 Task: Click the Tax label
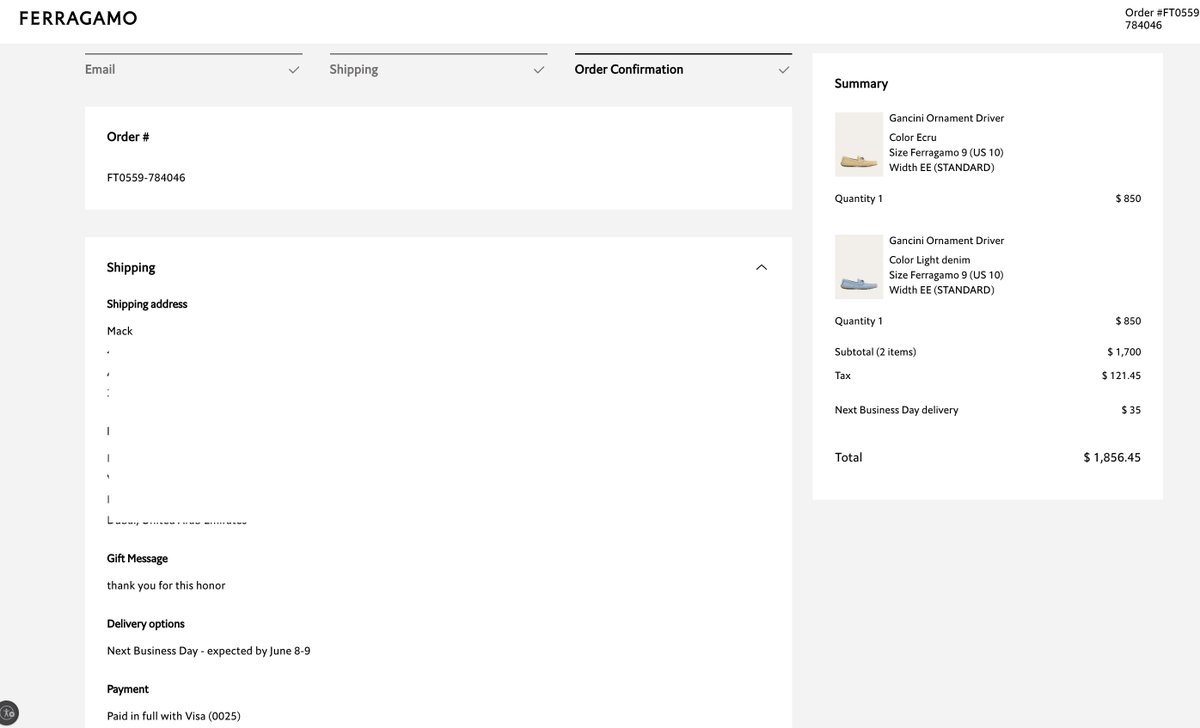click(x=843, y=376)
